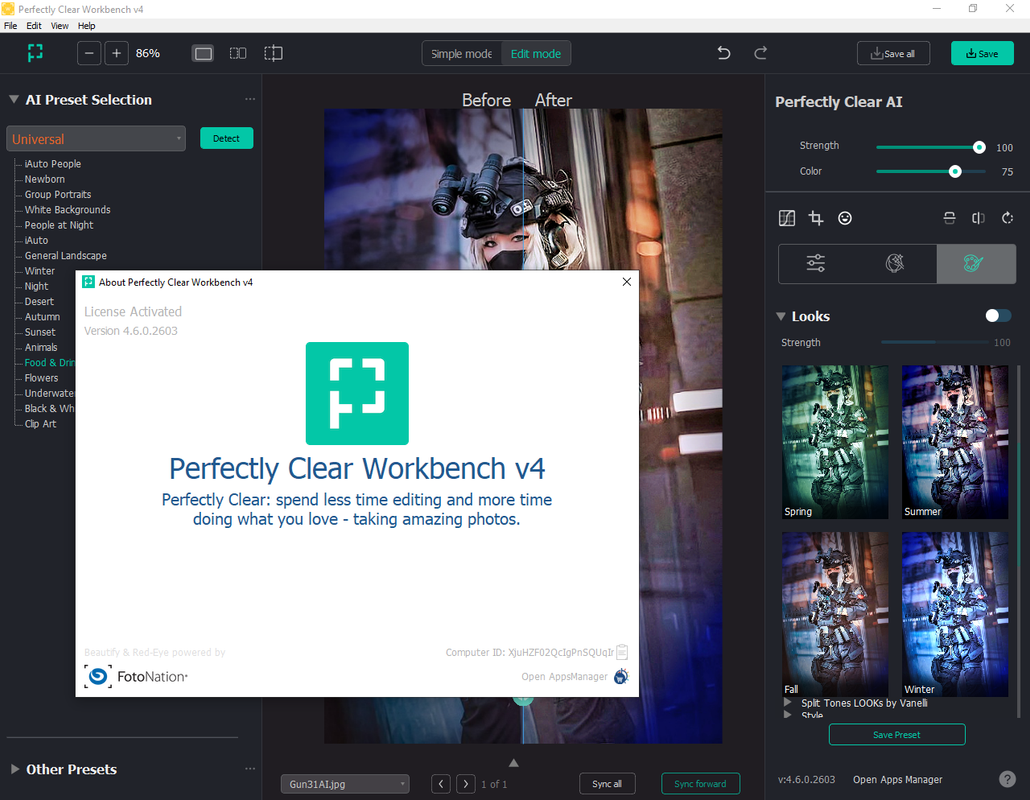The width and height of the screenshot is (1030, 800).
Task: Expand the filmstrip with up triangle
Action: pos(514,763)
